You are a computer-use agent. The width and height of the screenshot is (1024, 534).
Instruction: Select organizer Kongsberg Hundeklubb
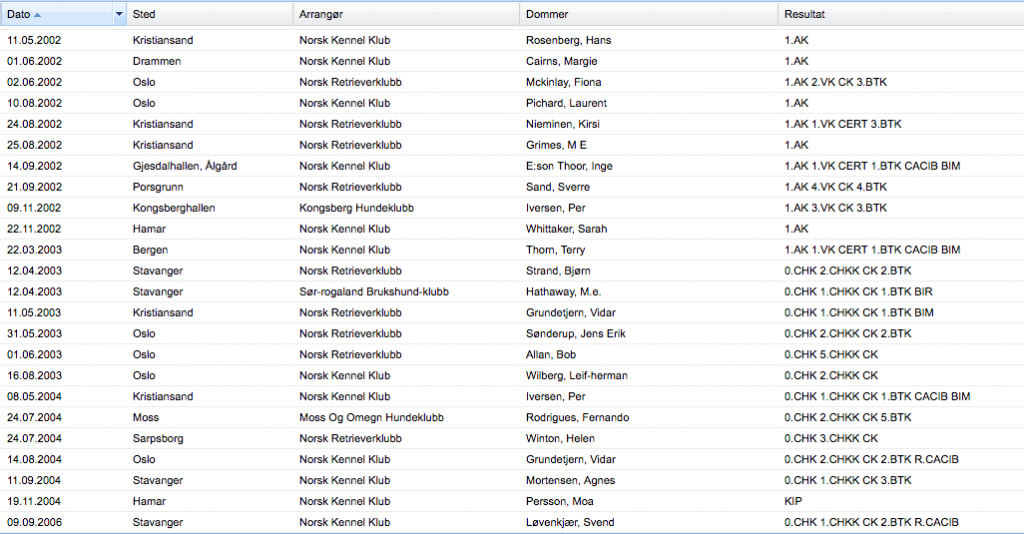pyautogui.click(x=357, y=208)
